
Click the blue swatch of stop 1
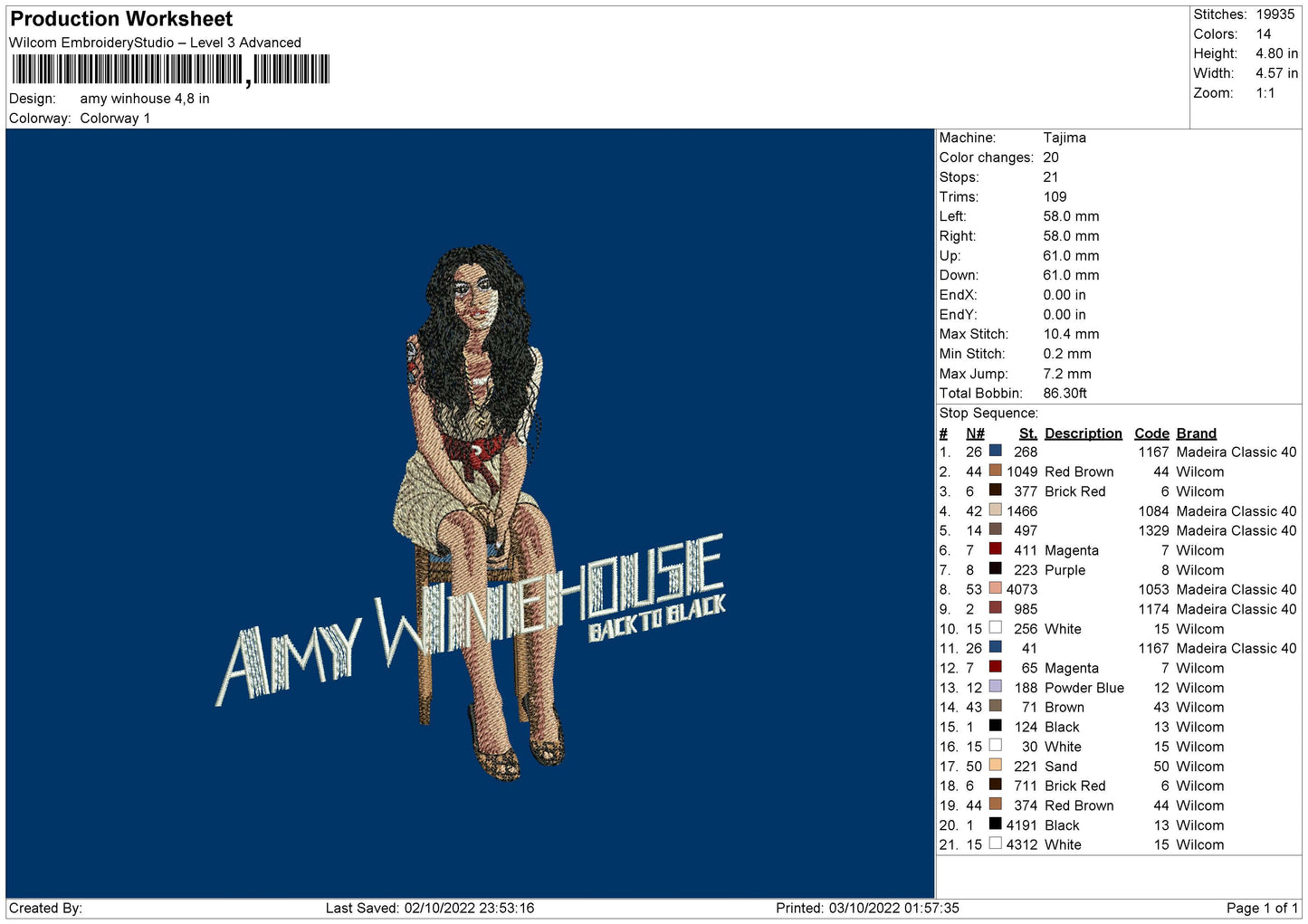pos(996,451)
